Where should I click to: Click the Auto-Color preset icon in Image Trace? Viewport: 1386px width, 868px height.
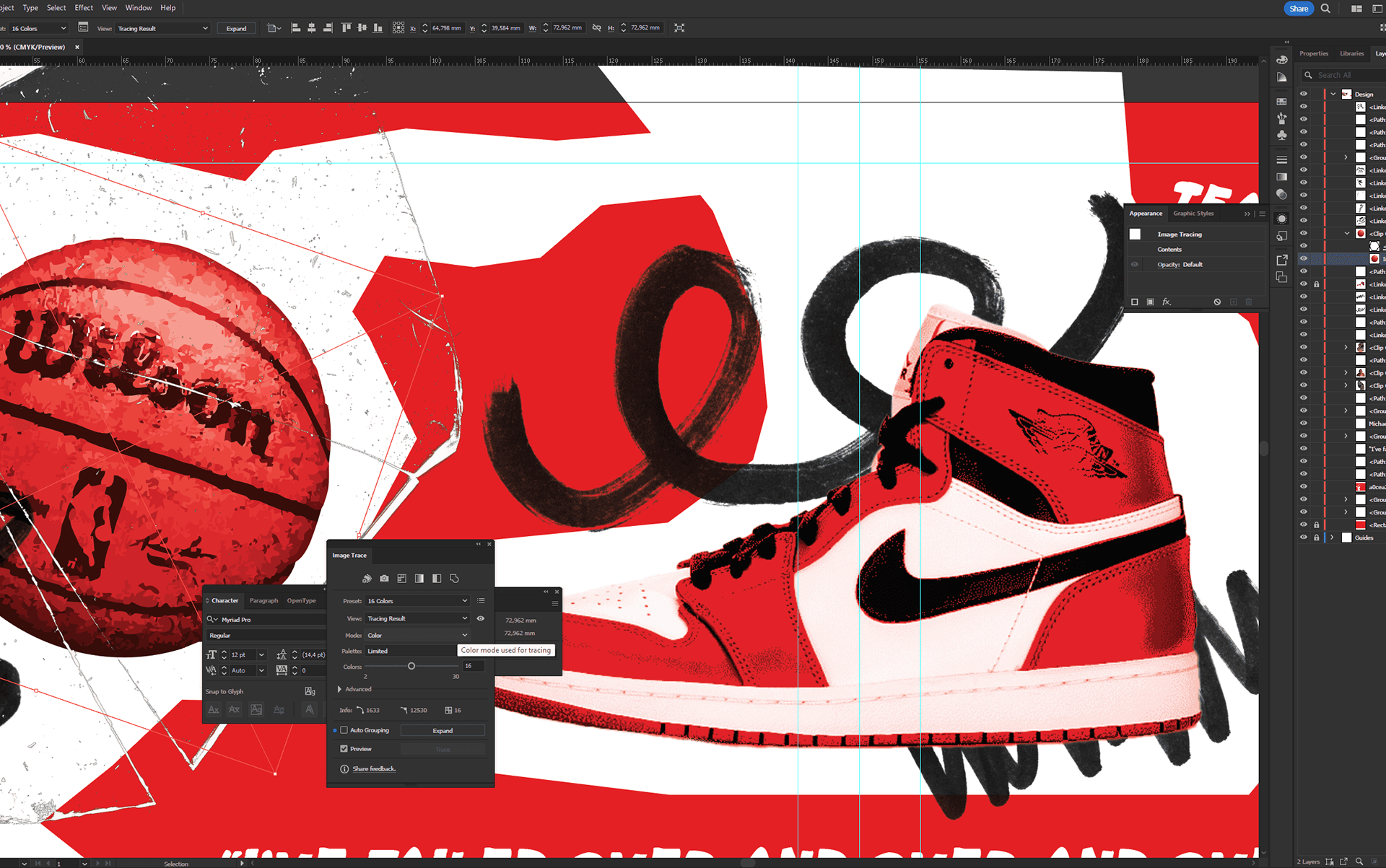(367, 579)
